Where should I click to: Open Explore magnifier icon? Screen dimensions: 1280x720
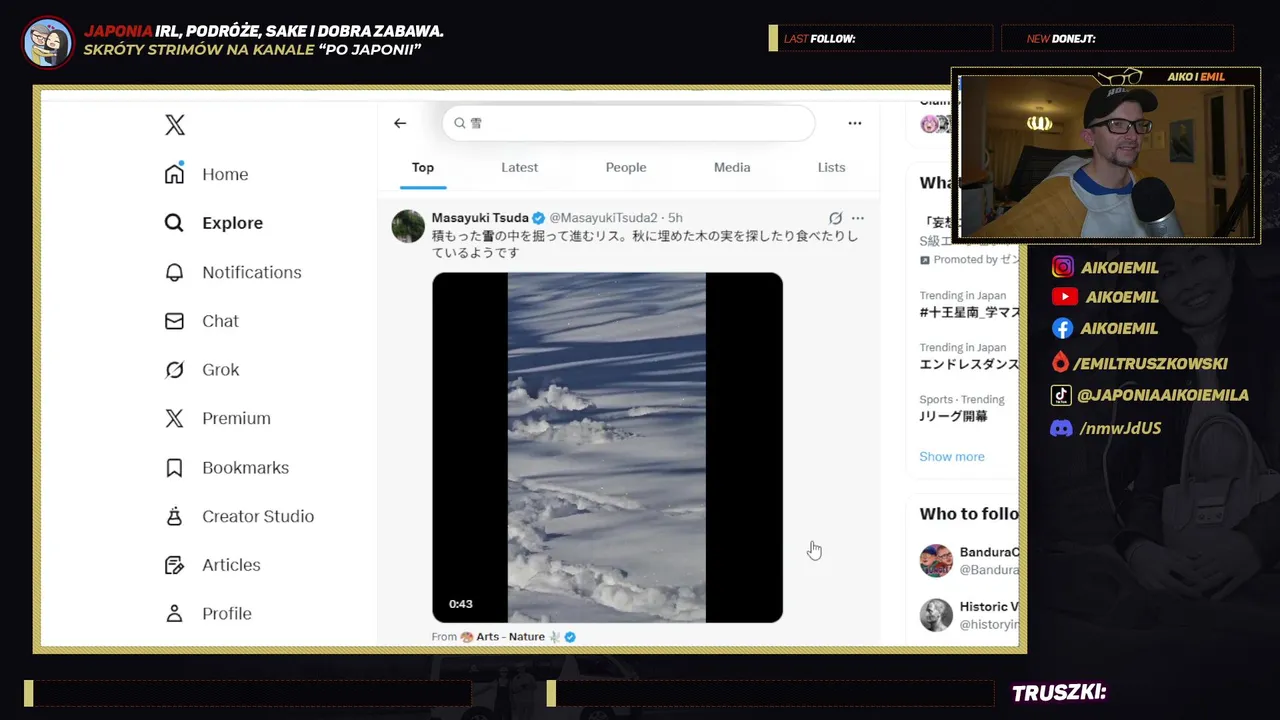pos(174,223)
